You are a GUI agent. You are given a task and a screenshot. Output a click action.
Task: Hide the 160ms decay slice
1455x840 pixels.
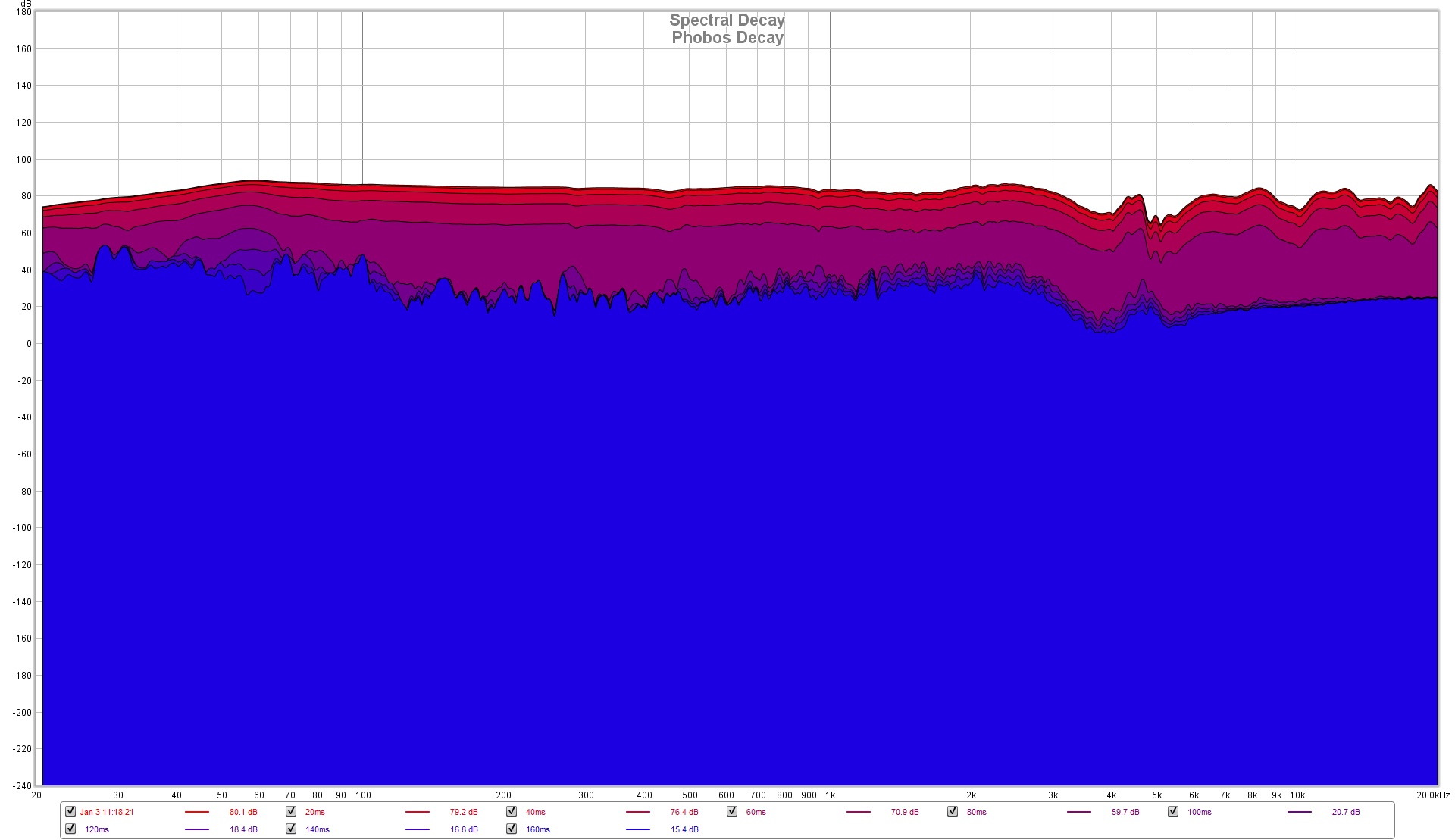(x=512, y=829)
